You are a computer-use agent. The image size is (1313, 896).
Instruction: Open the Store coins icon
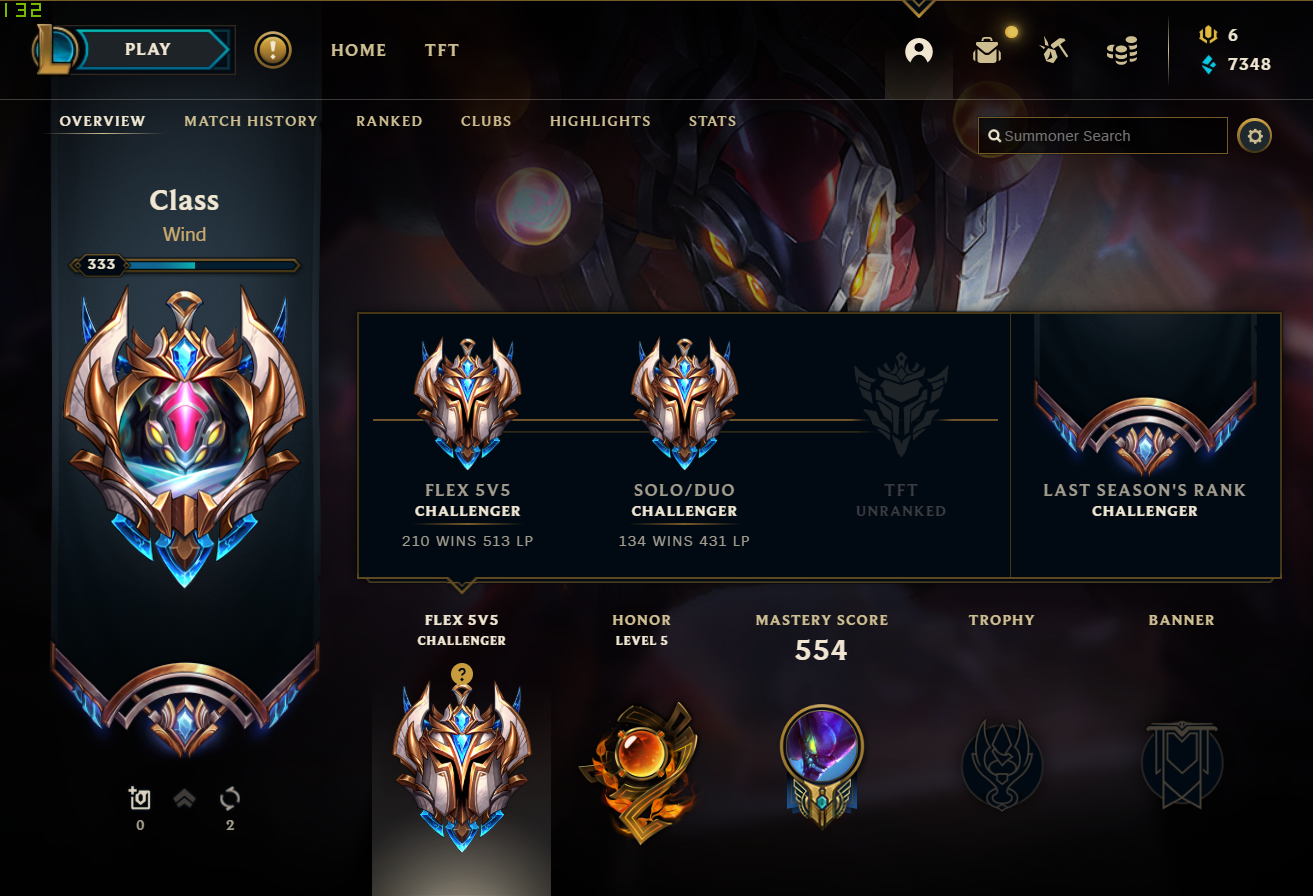click(x=1122, y=51)
